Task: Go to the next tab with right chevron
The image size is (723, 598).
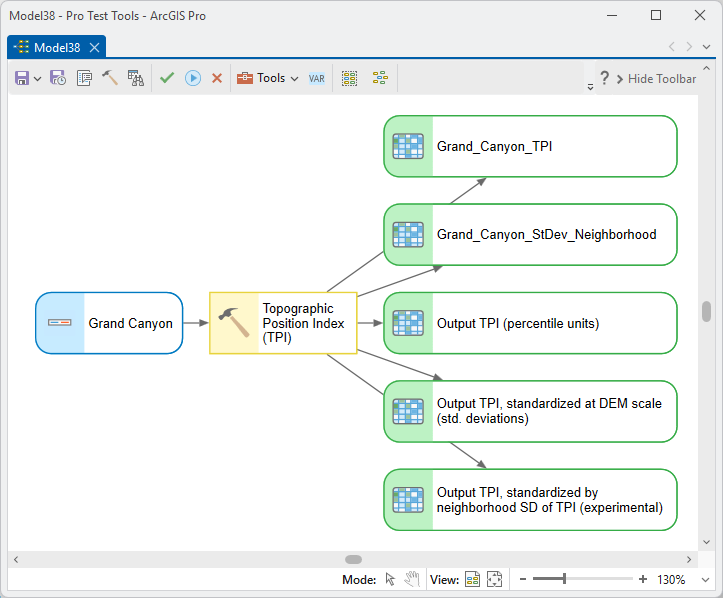Action: [x=689, y=47]
